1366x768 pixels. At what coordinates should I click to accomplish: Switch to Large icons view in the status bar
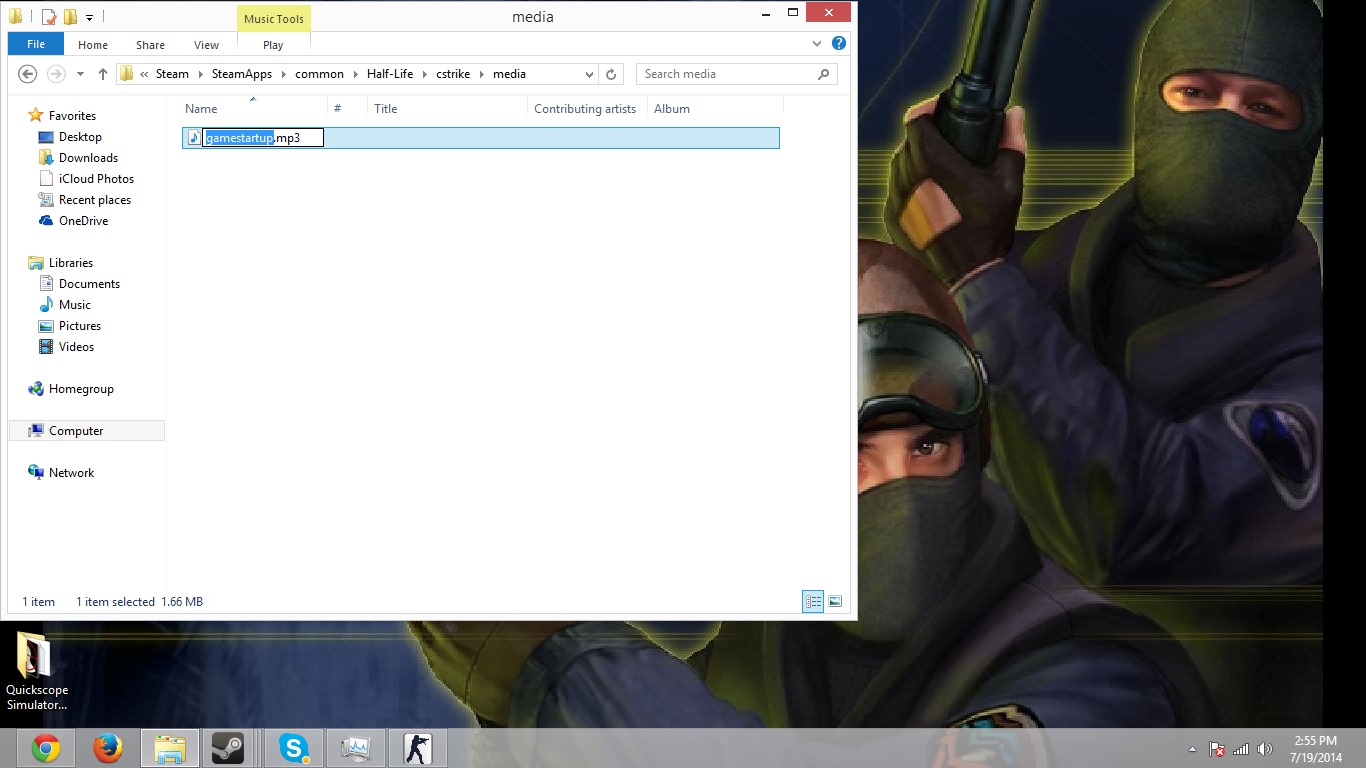coord(835,601)
